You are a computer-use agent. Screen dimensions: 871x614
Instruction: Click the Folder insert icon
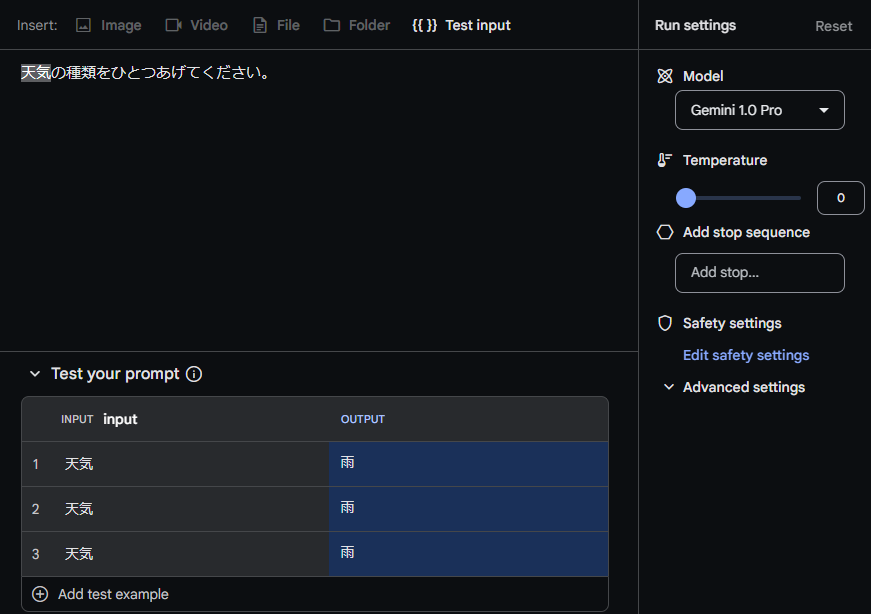[332, 25]
